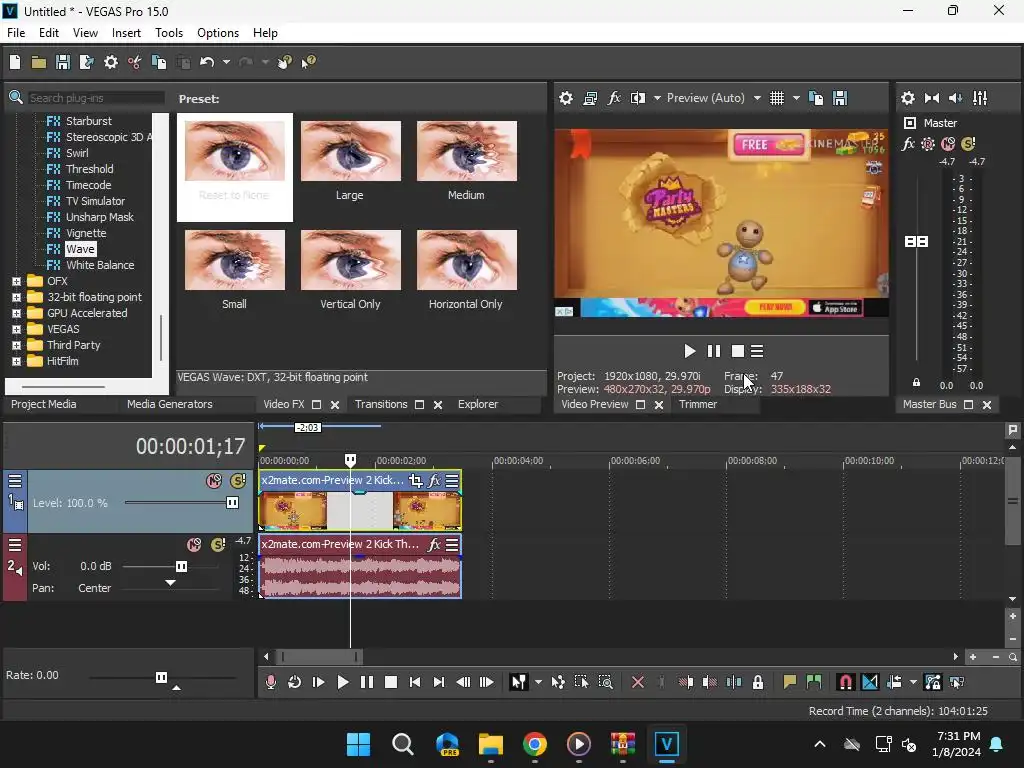Open Google Chrome from the taskbar
The image size is (1024, 768).
point(534,744)
